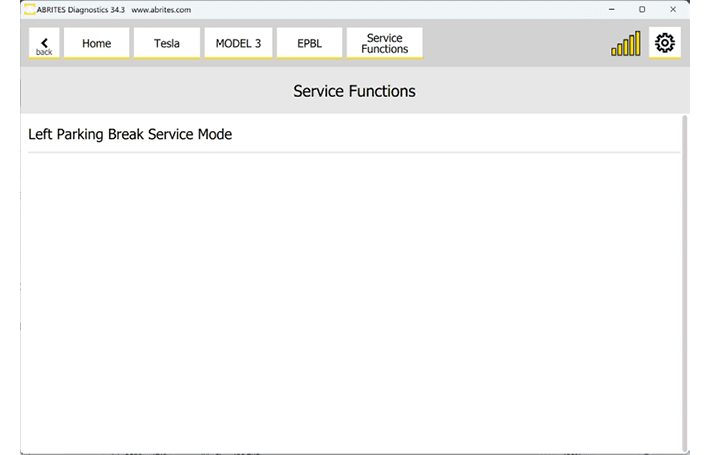
Task: Open Left Parking Break Service Mode
Action: [130, 134]
